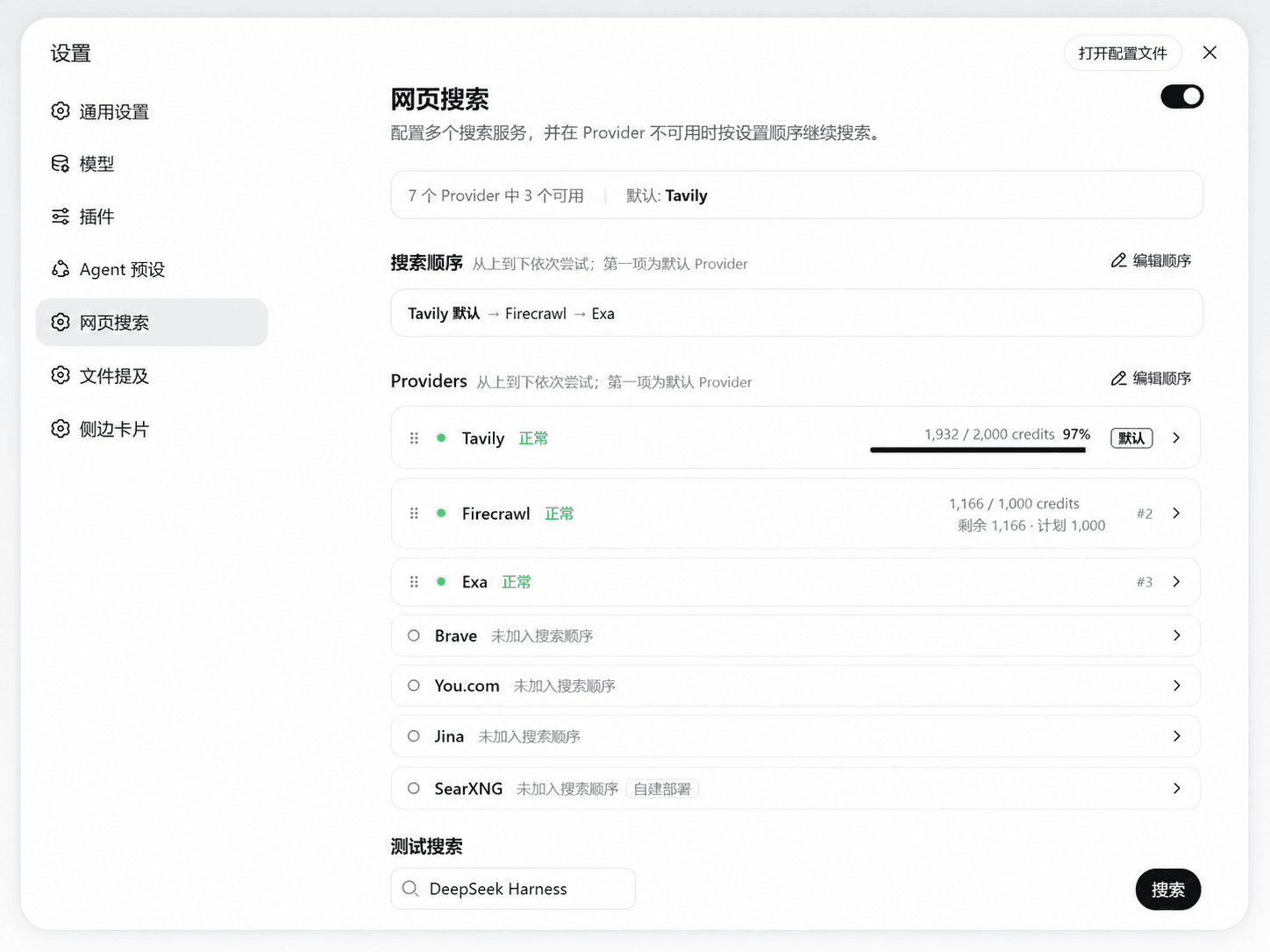
Task: Click '1,166 / 1,000 credits' on Firecrawl row
Action: click(x=1014, y=503)
